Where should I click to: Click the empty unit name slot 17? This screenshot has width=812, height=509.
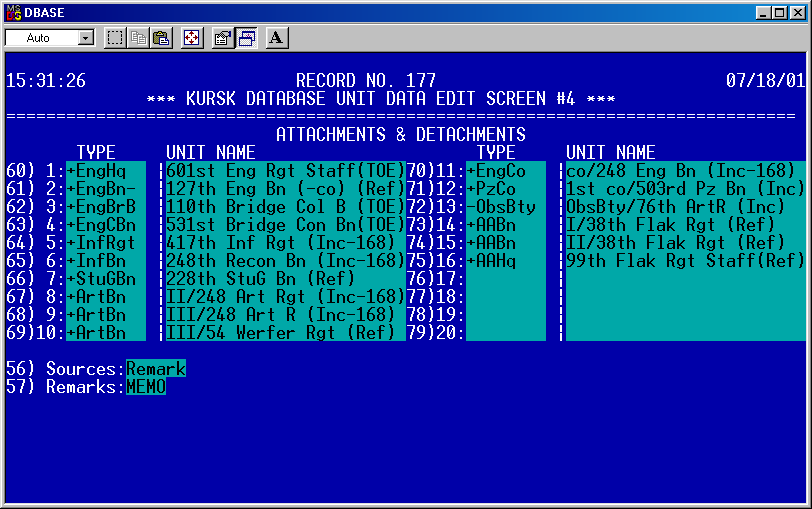[x=685, y=279]
